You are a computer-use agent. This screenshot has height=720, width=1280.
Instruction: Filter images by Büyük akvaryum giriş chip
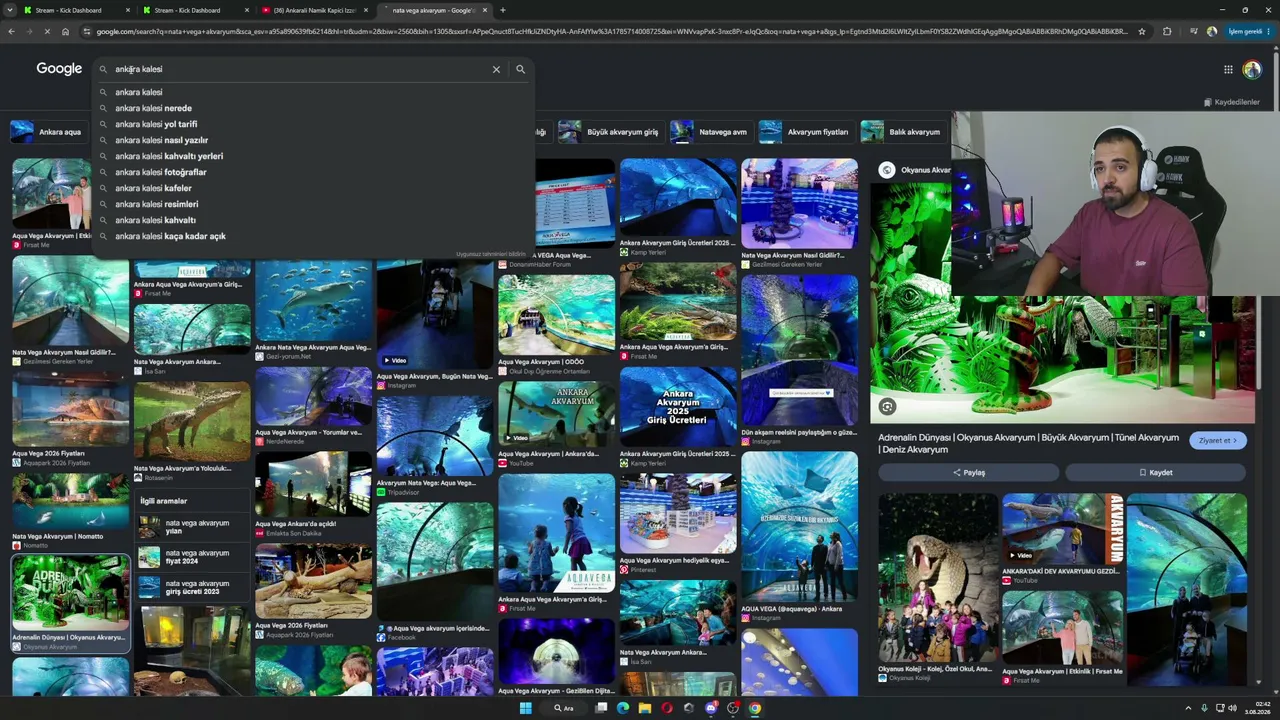[x=609, y=132]
